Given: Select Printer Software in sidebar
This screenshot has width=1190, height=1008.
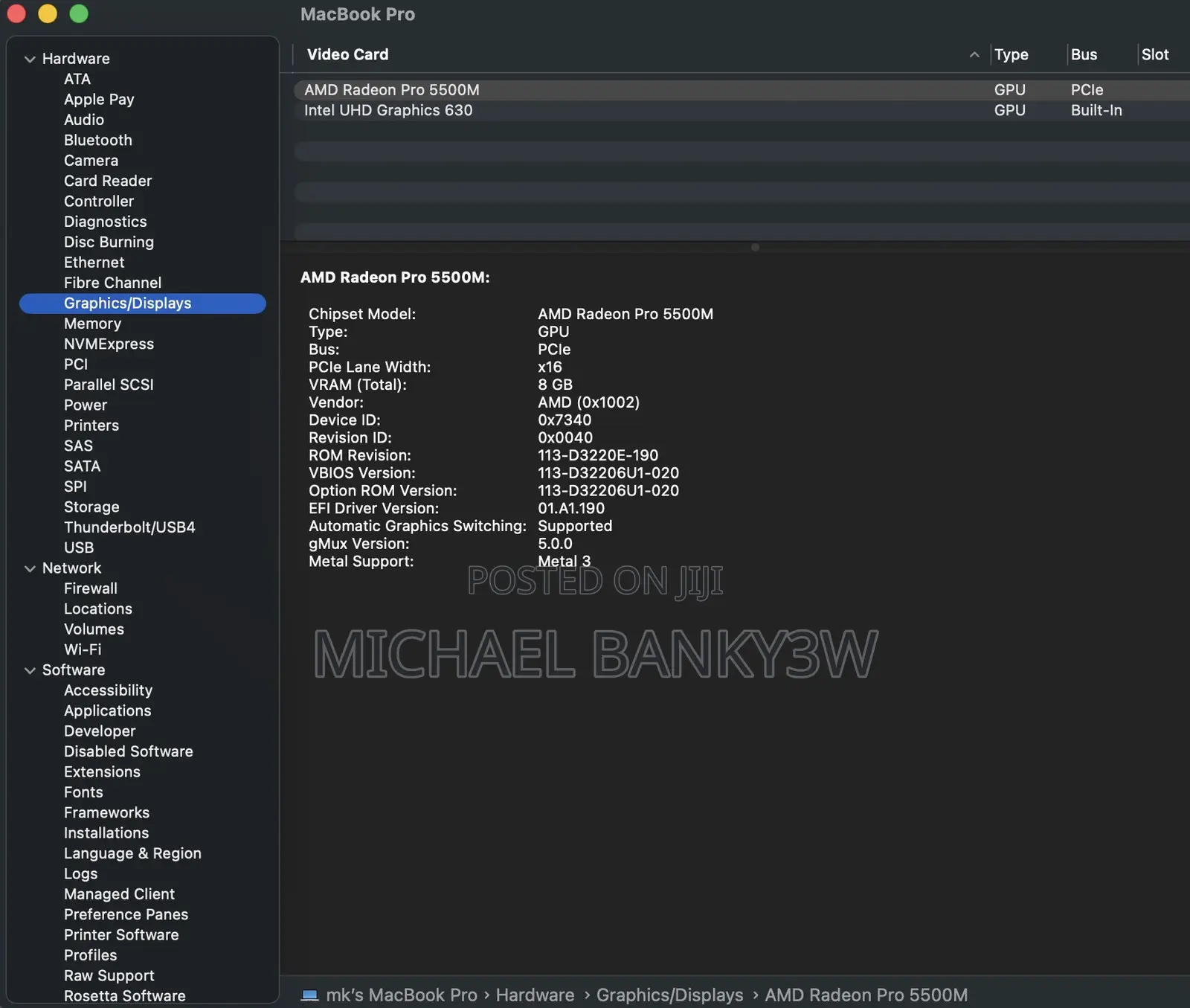Looking at the screenshot, I should (x=121, y=935).
